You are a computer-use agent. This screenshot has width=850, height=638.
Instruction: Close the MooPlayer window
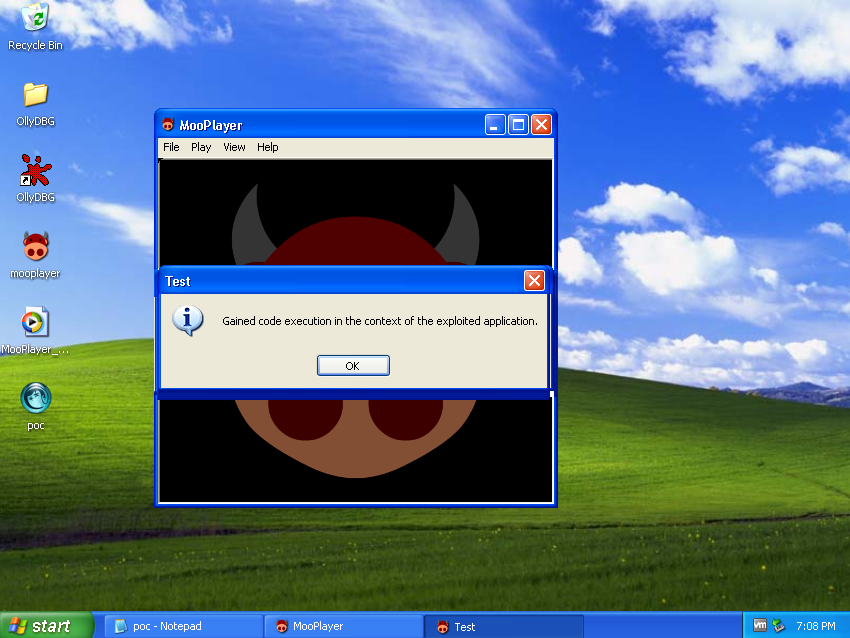click(541, 125)
